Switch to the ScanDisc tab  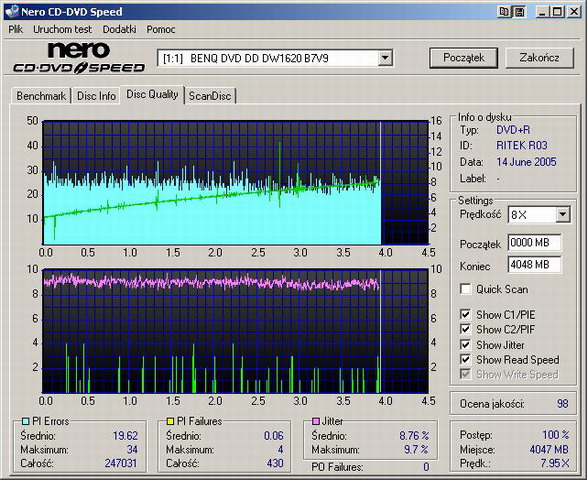(210, 96)
